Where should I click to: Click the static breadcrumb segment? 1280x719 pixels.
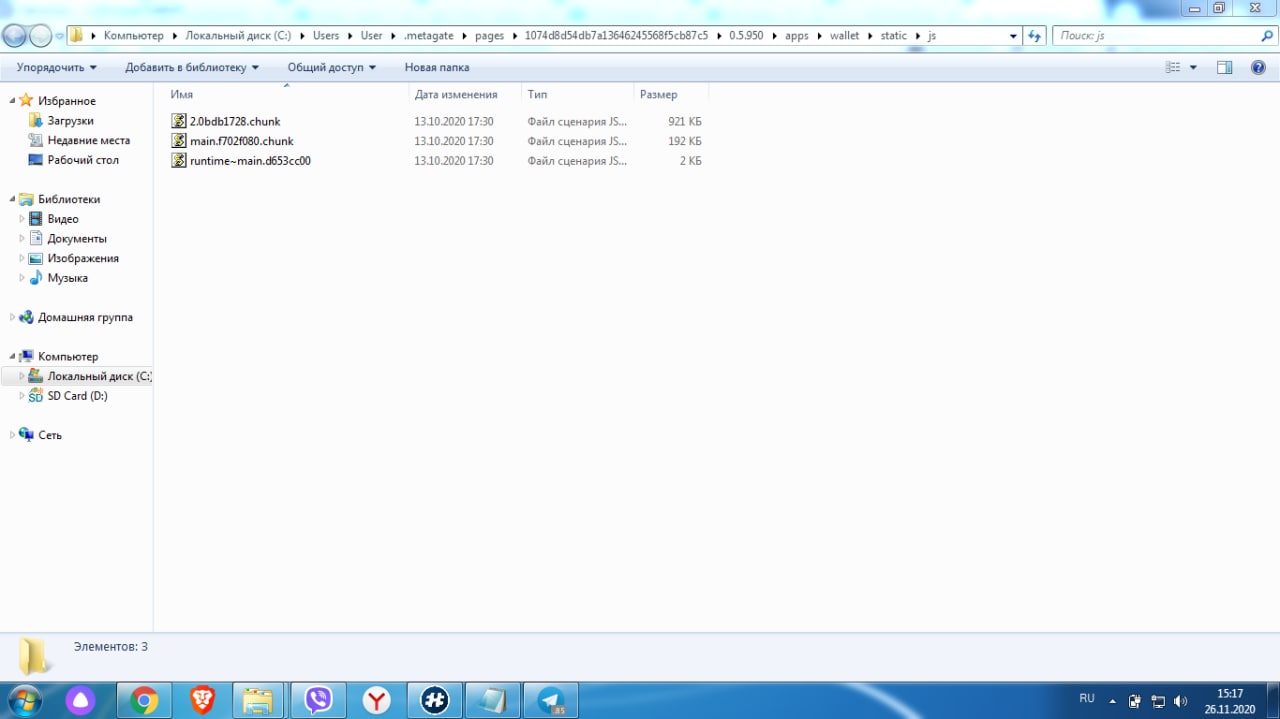893,36
